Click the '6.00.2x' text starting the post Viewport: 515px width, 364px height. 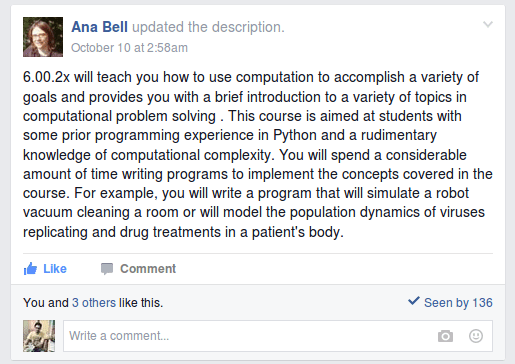coord(46,77)
